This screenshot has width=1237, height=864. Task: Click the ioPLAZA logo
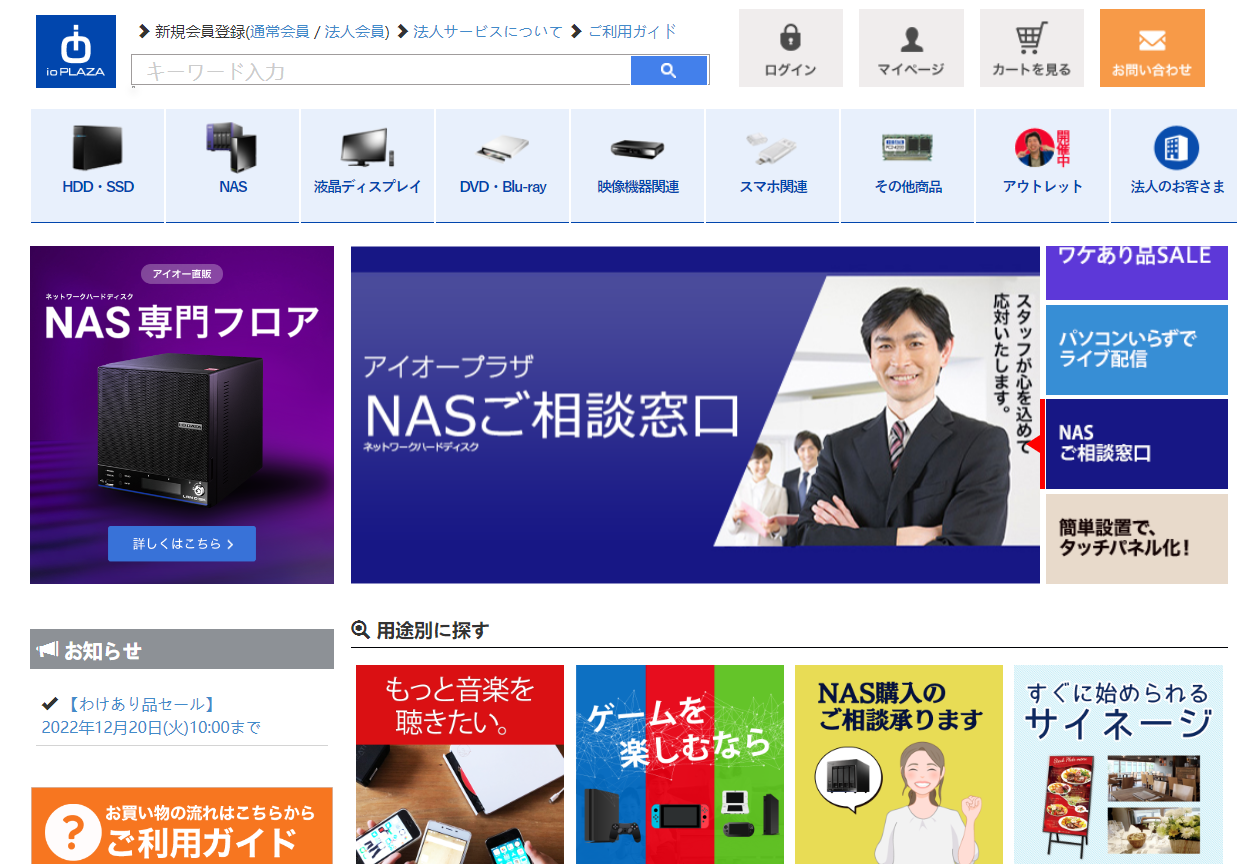(x=76, y=51)
